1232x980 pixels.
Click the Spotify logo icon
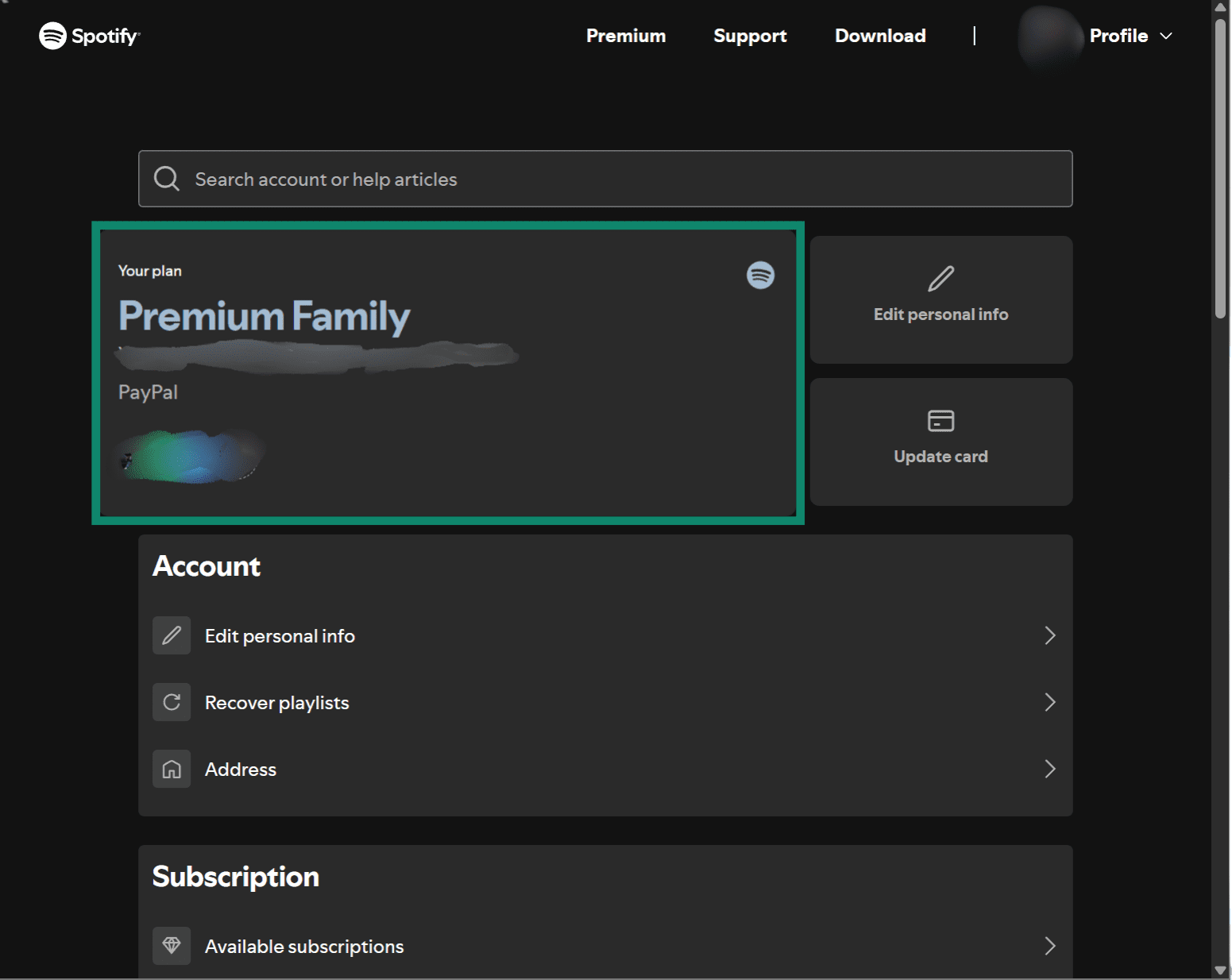pos(52,36)
